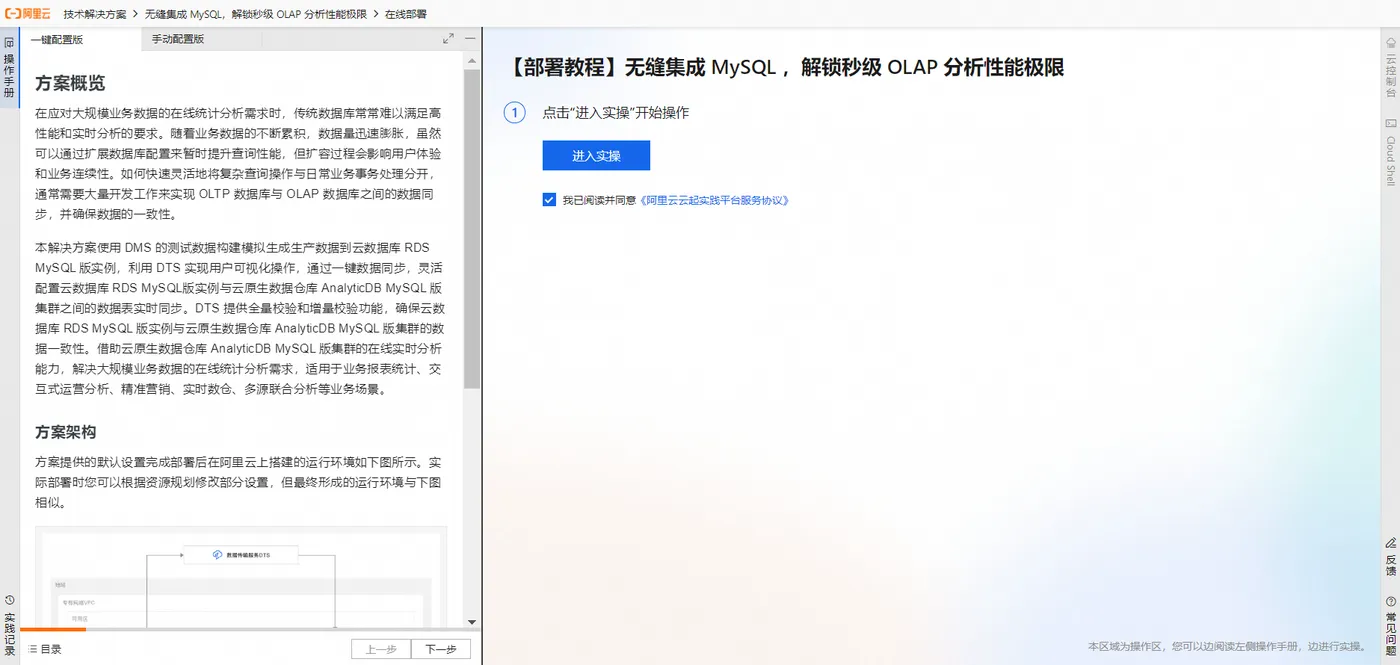This screenshot has width=1400, height=665.
Task: Toggle the service agreement checkbox
Action: point(549,200)
